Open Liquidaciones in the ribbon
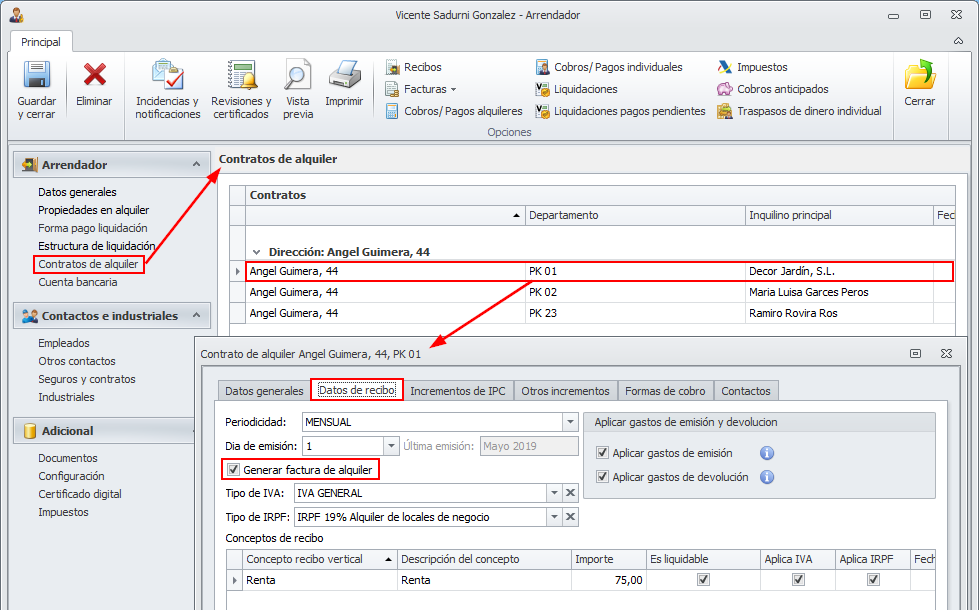Image resolution: width=979 pixels, height=610 pixels. click(576, 89)
